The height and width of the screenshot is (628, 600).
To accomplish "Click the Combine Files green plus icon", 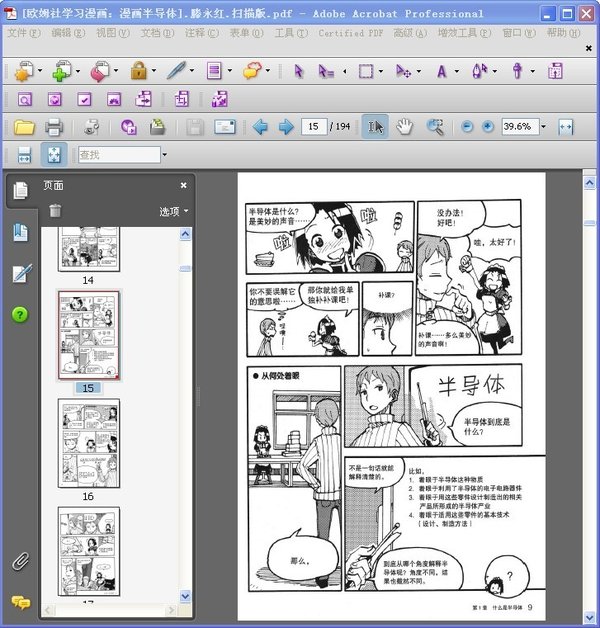I will click(61, 71).
